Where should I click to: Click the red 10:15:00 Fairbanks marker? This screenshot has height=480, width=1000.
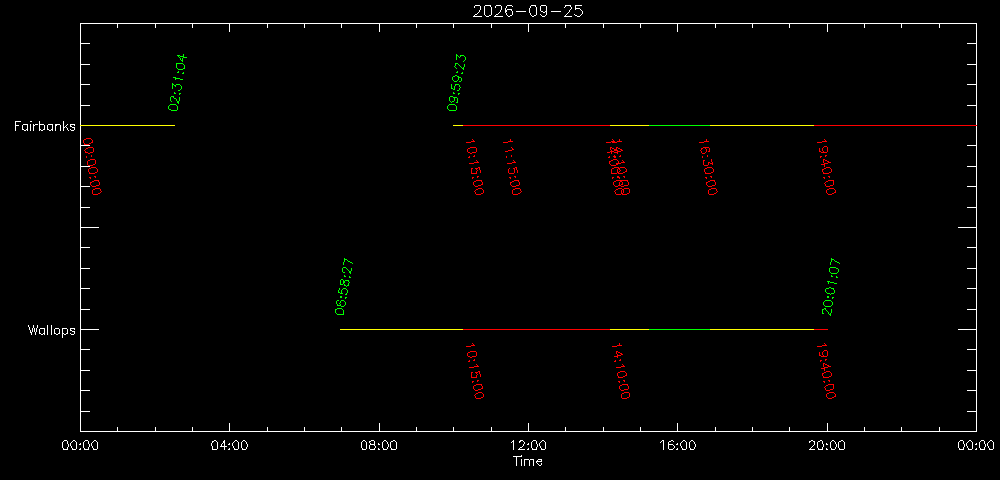click(x=474, y=167)
